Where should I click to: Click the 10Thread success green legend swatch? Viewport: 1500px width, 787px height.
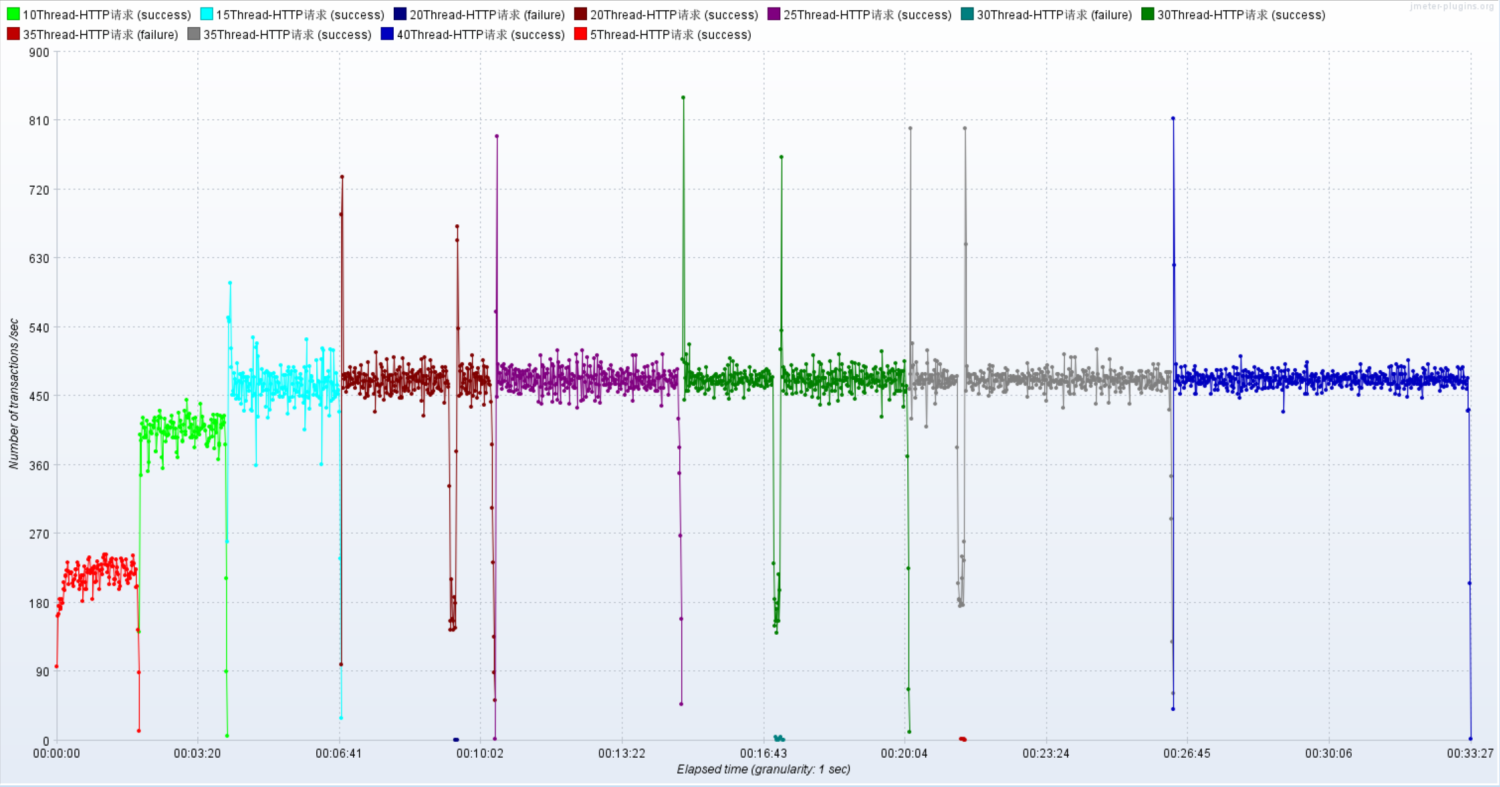coord(13,15)
